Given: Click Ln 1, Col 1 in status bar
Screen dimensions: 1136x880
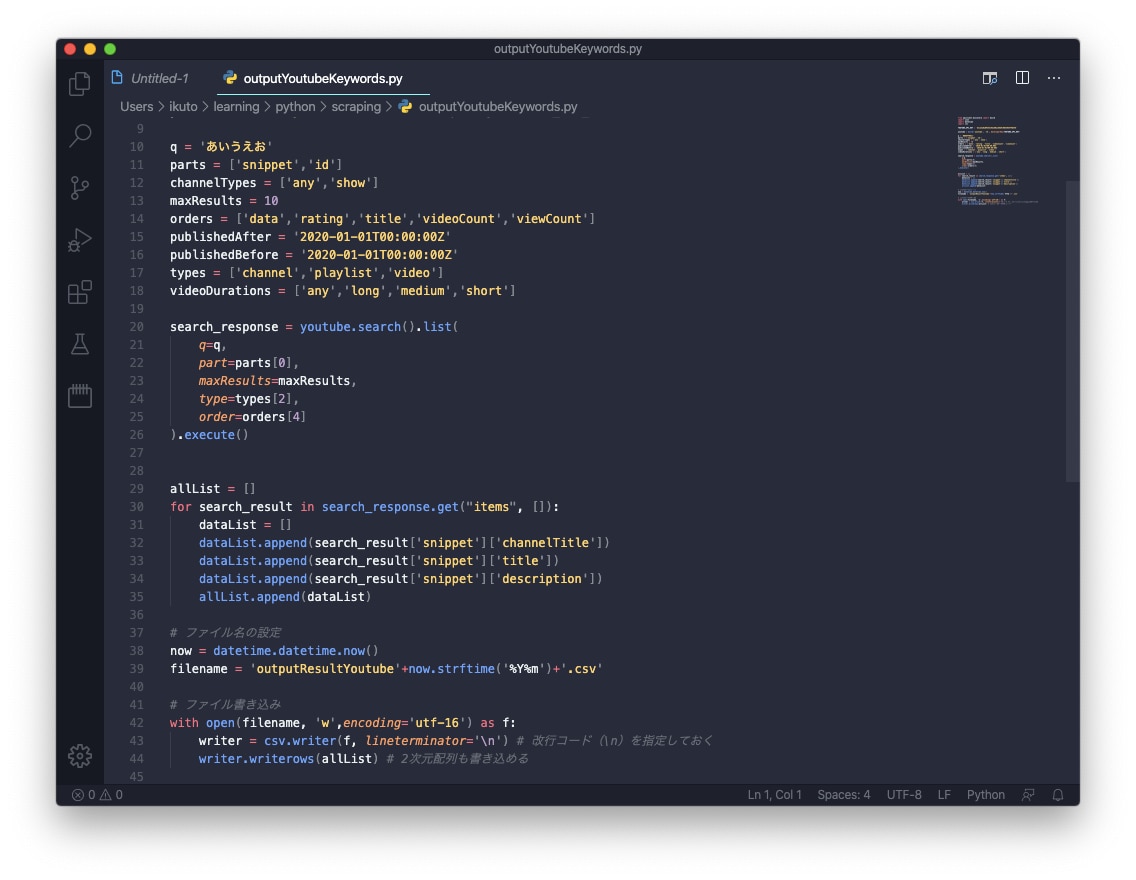Looking at the screenshot, I should click(774, 795).
